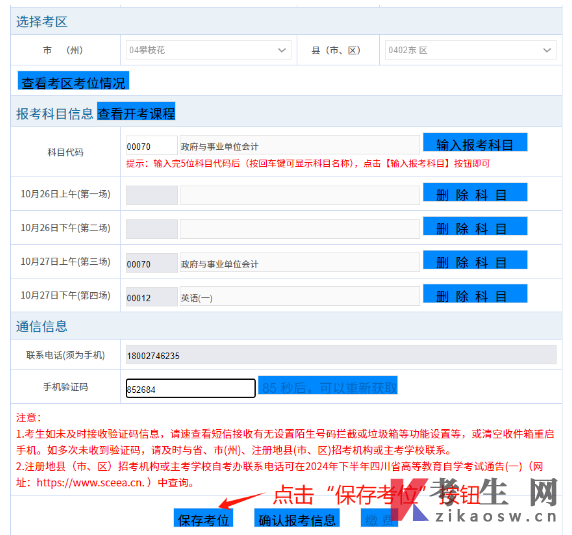Image resolution: width=572 pixels, height=535 pixels.
Task: Click 查看考区考位情况 button
Action: pos(73,81)
